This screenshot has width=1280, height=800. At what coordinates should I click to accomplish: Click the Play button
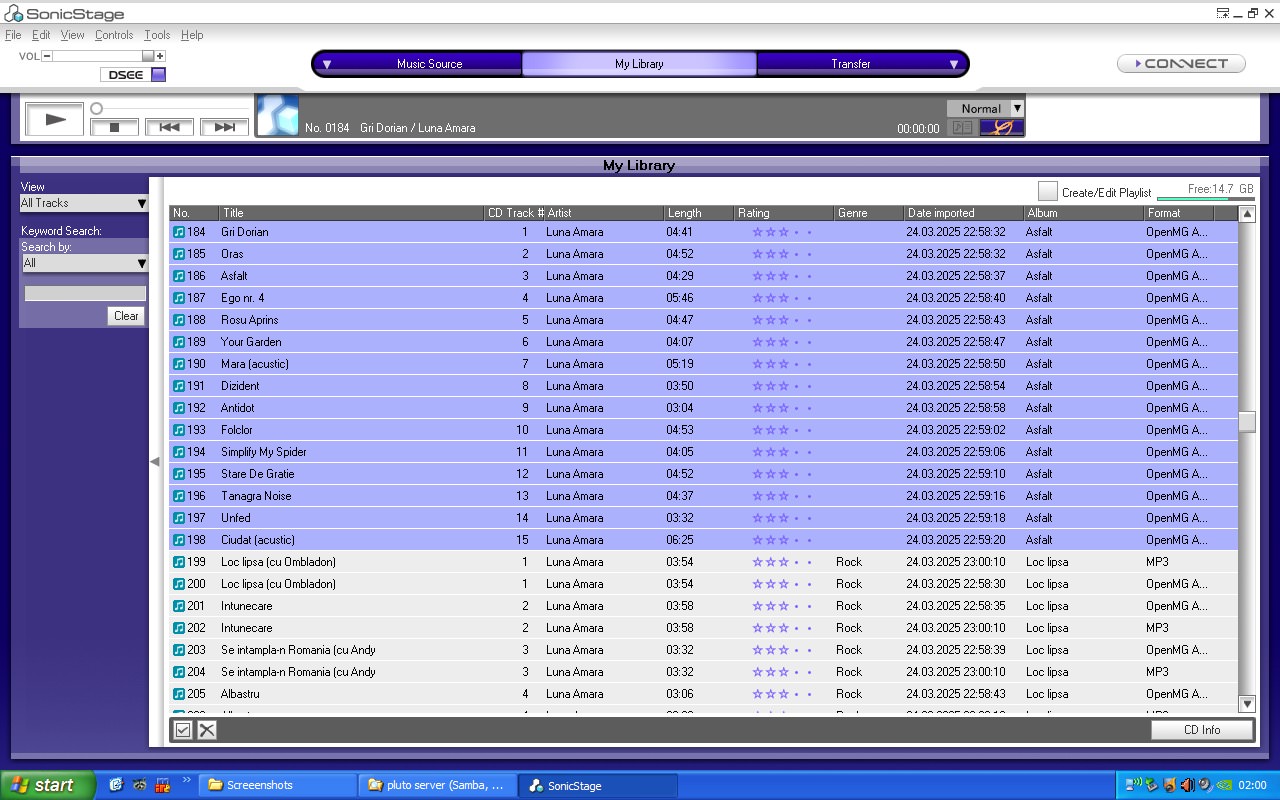pos(55,119)
